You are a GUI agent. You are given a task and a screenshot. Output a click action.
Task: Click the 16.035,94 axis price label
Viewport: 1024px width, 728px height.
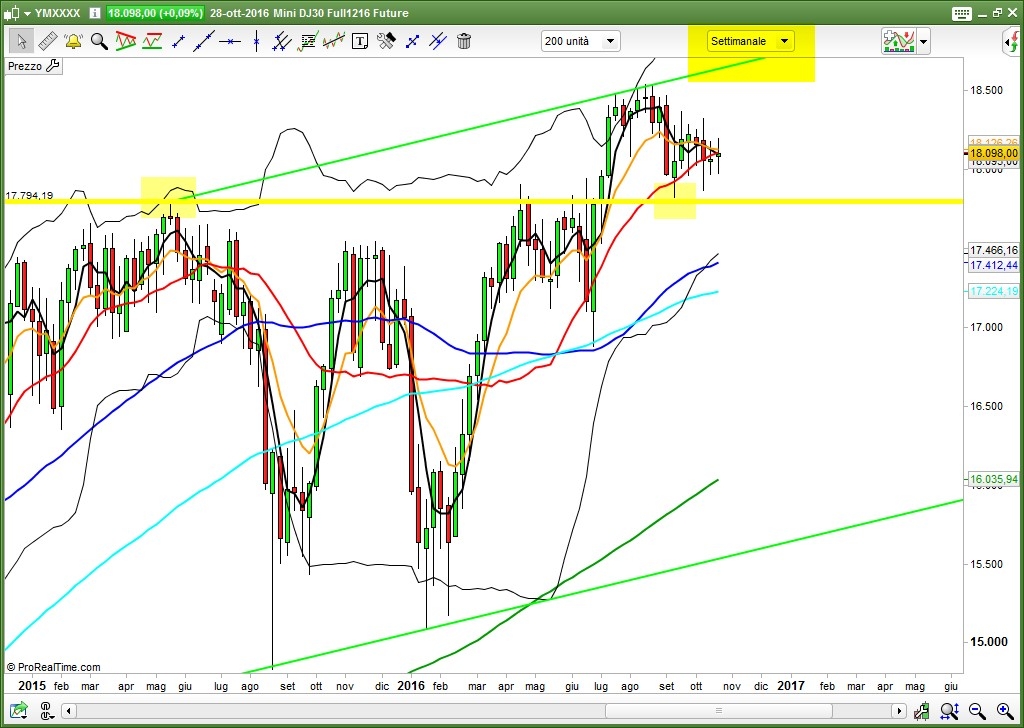(993, 479)
